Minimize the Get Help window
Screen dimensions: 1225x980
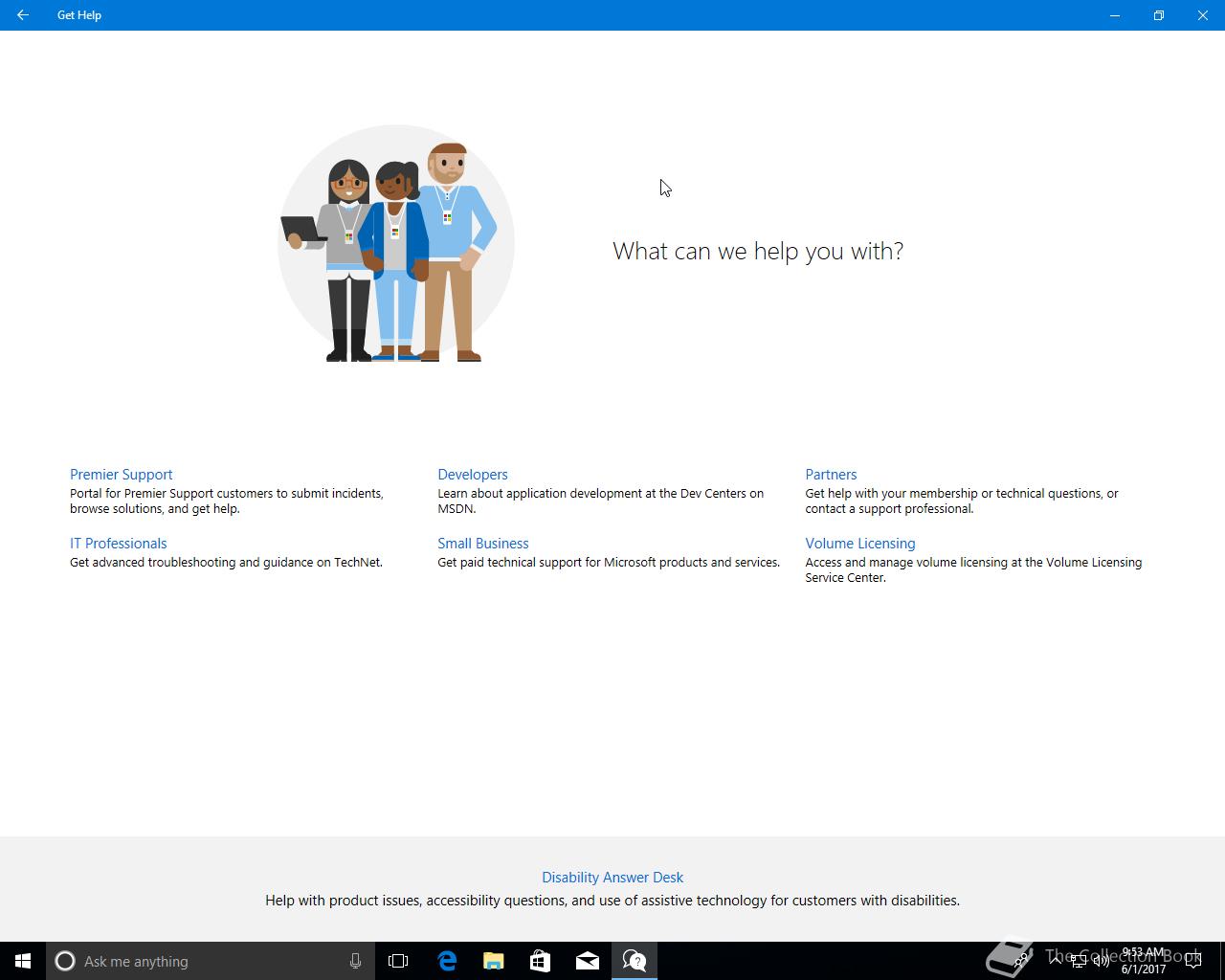(1115, 15)
